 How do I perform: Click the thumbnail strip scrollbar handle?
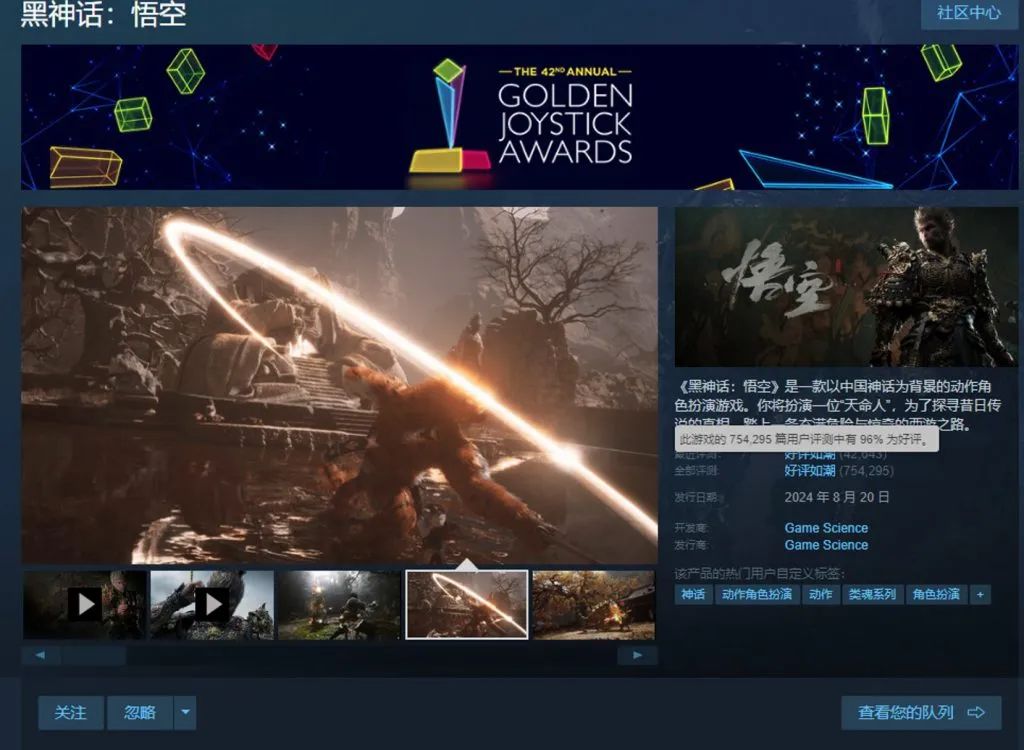93,655
